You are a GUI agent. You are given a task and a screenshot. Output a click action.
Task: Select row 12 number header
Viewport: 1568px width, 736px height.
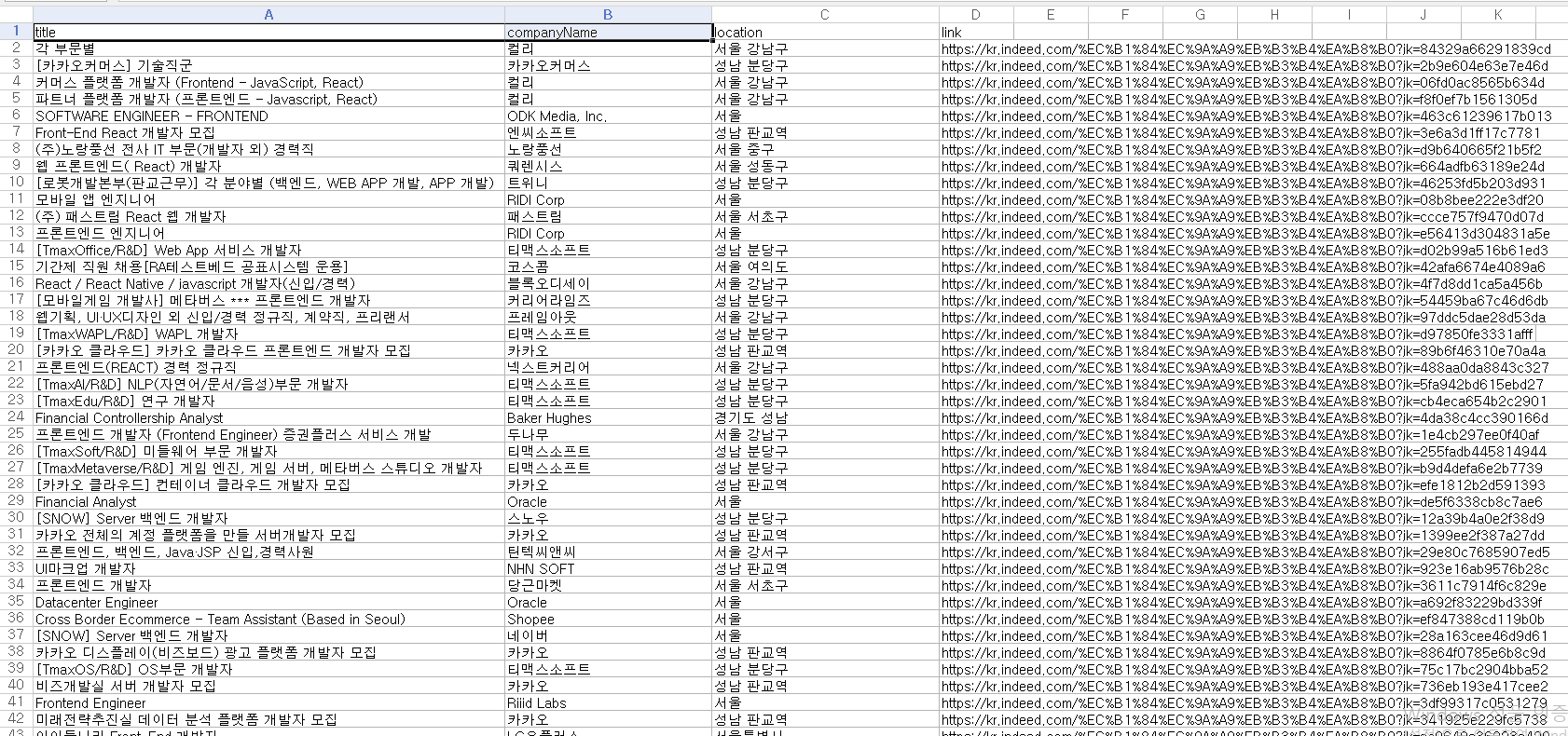(x=16, y=216)
